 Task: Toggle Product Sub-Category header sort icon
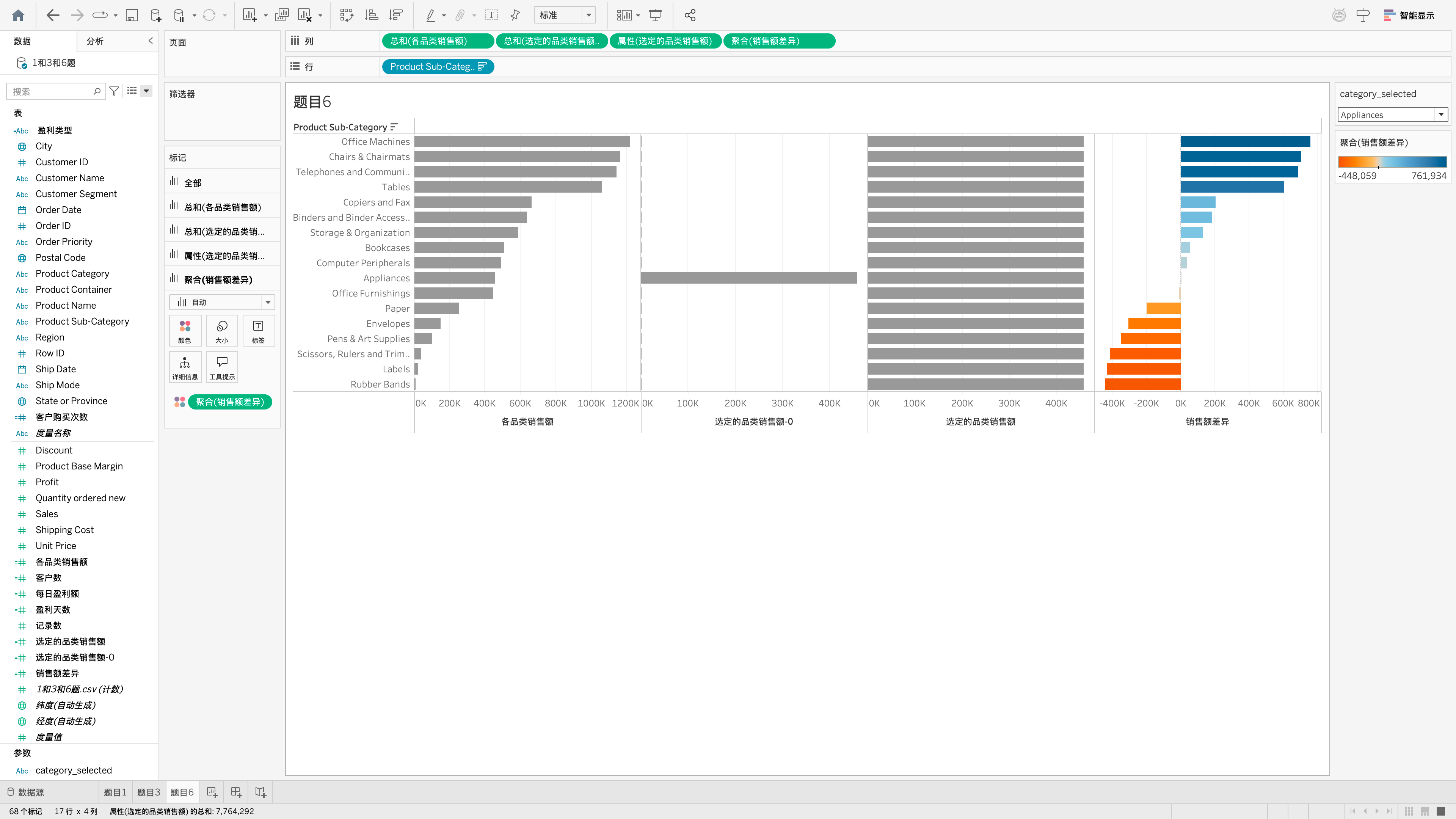(x=394, y=127)
